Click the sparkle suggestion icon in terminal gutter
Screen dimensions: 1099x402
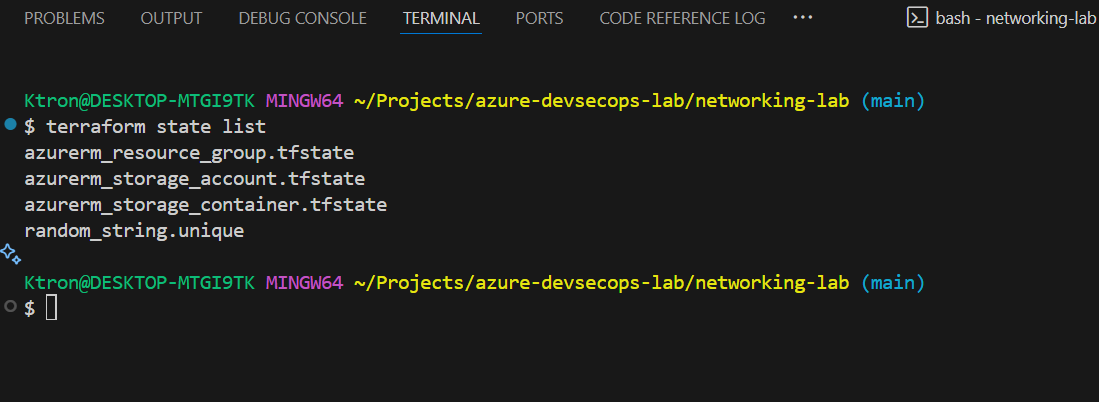pyautogui.click(x=9, y=253)
